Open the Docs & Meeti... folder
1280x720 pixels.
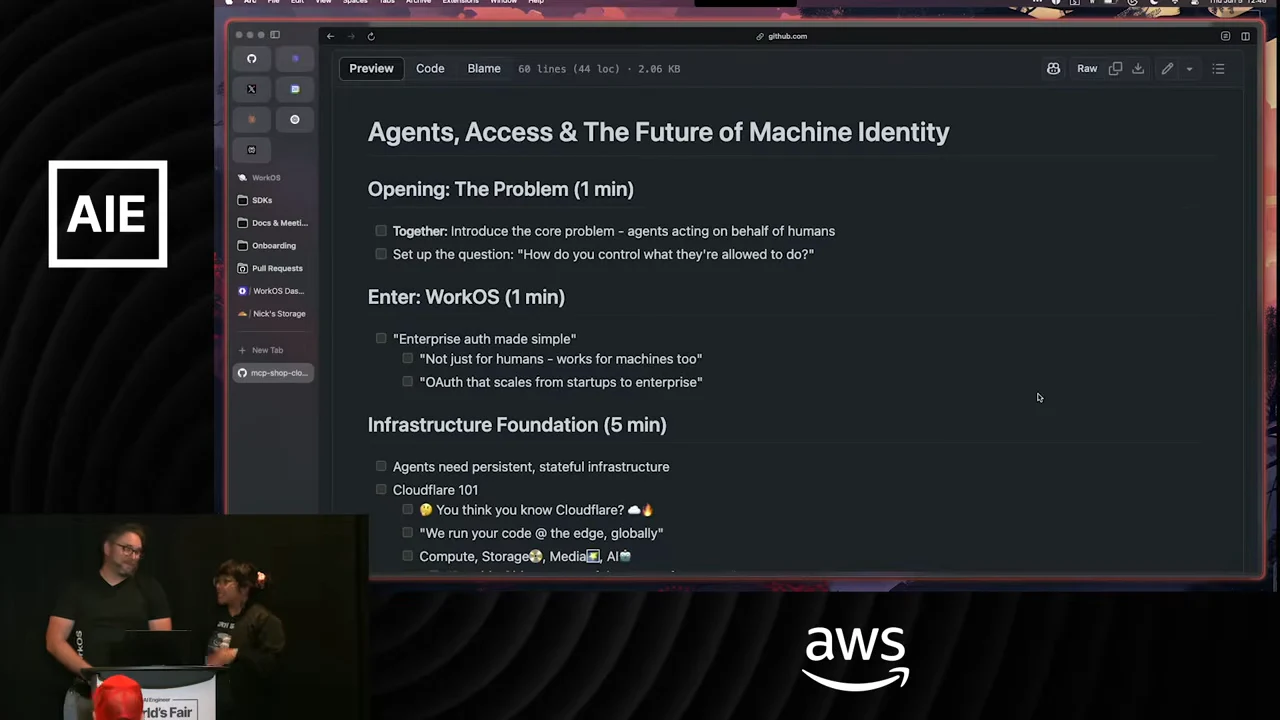tap(273, 223)
